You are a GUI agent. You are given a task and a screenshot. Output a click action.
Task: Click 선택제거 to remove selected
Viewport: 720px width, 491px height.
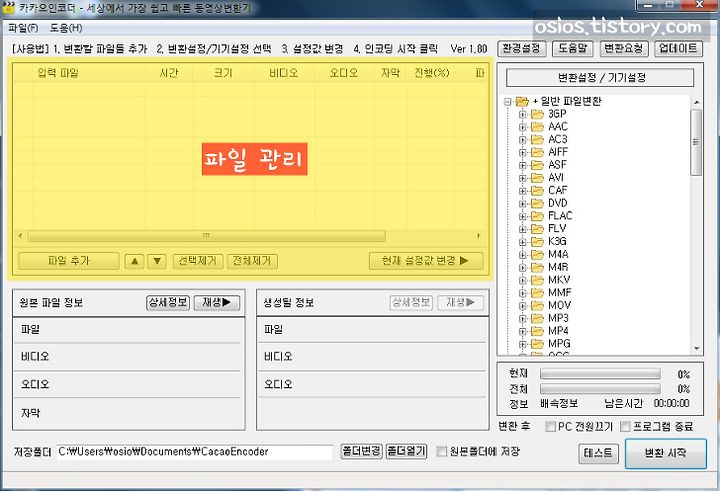pos(198,261)
